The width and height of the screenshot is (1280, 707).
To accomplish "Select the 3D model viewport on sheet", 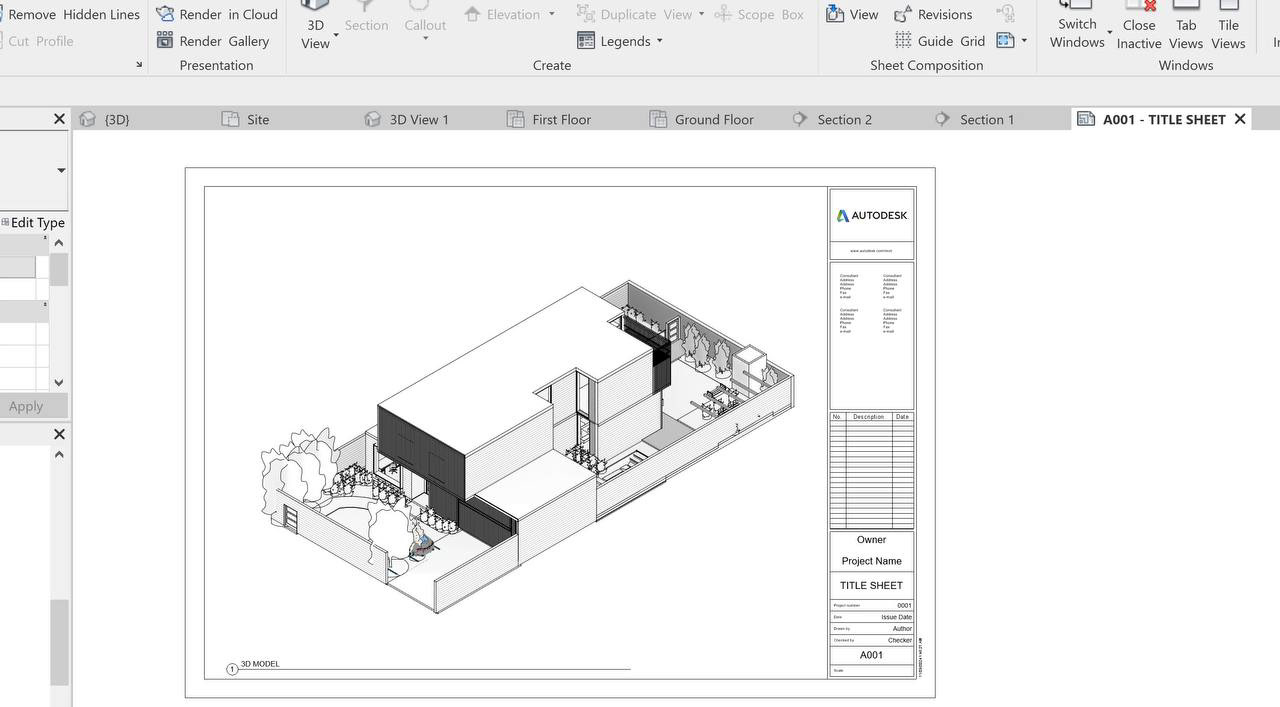I will click(x=527, y=448).
